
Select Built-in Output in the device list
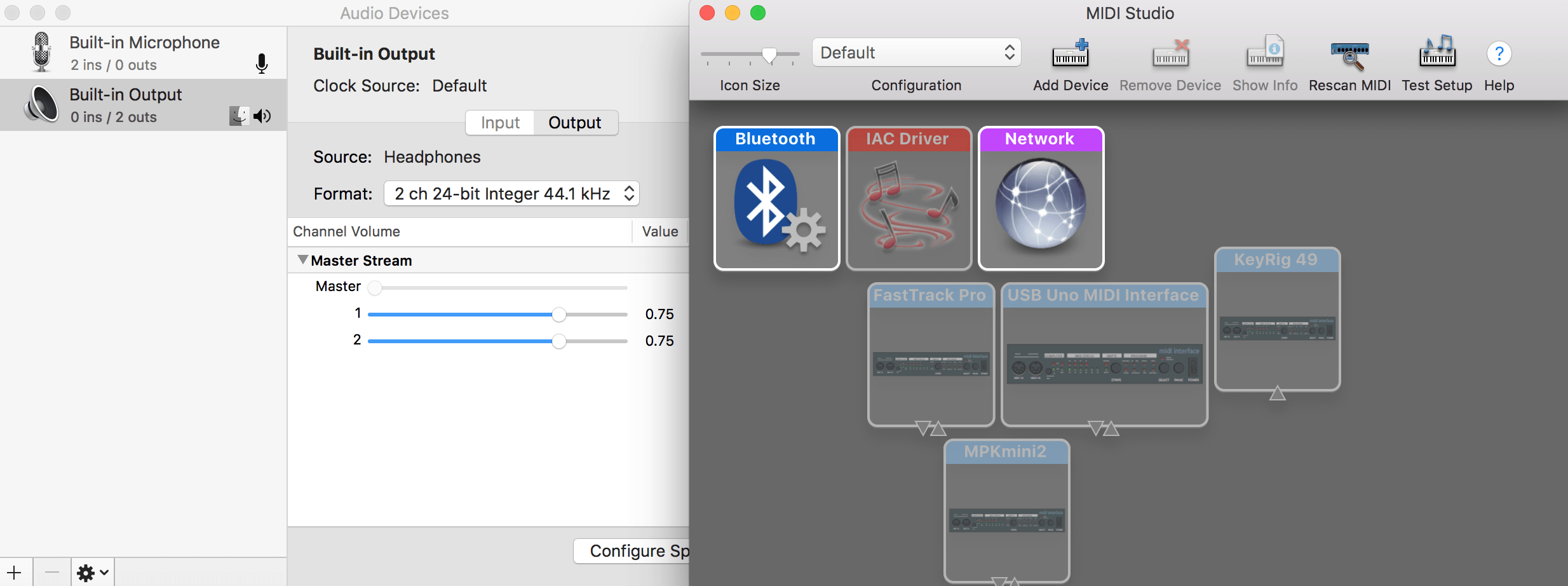pyautogui.click(x=143, y=105)
